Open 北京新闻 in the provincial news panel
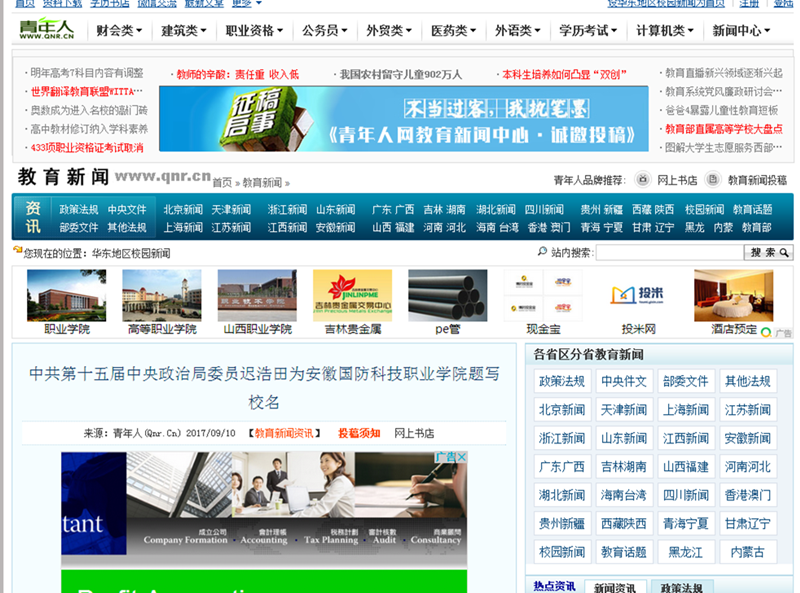This screenshot has width=800, height=593. 561,409
